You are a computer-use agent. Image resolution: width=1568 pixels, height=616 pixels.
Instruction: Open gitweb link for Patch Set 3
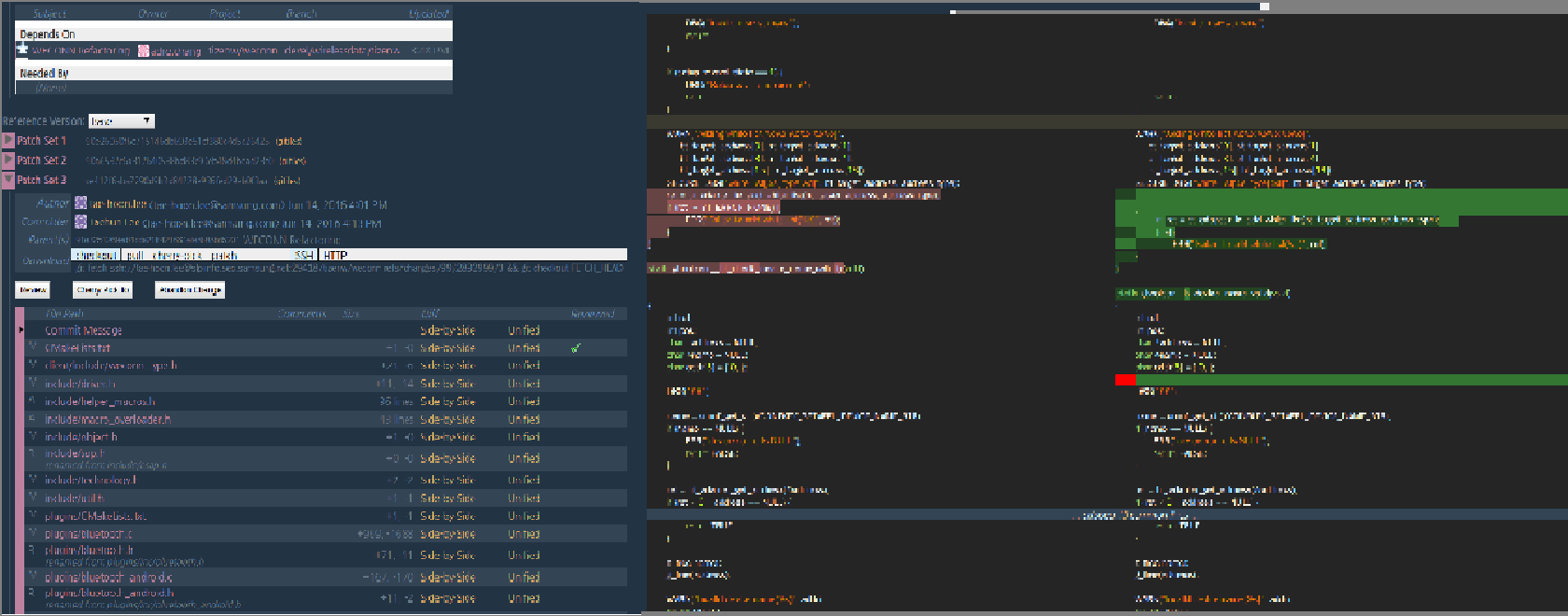[x=287, y=180]
